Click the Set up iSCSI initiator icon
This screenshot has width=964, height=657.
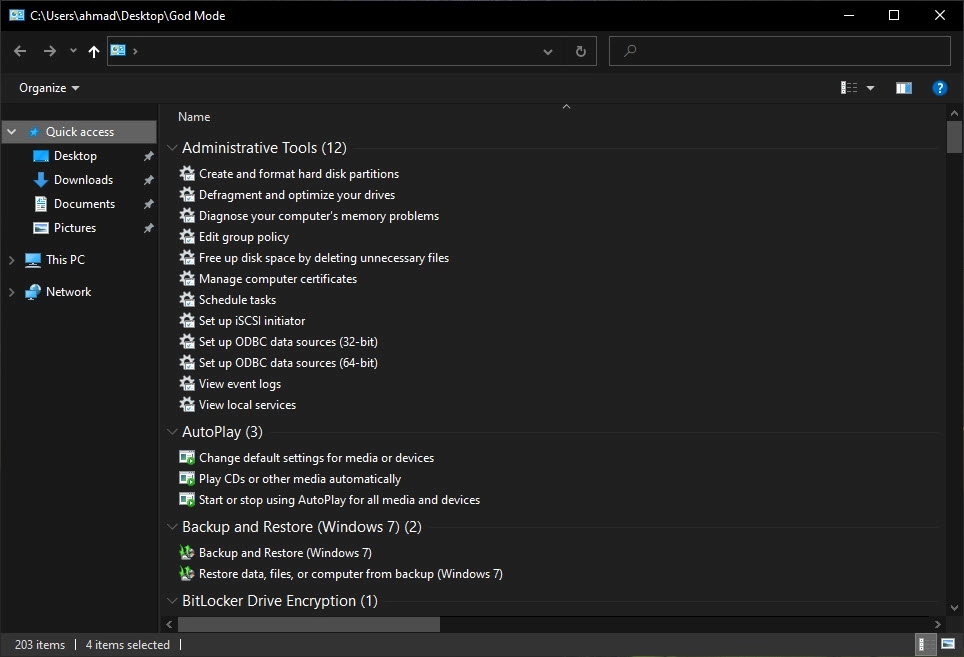(187, 320)
